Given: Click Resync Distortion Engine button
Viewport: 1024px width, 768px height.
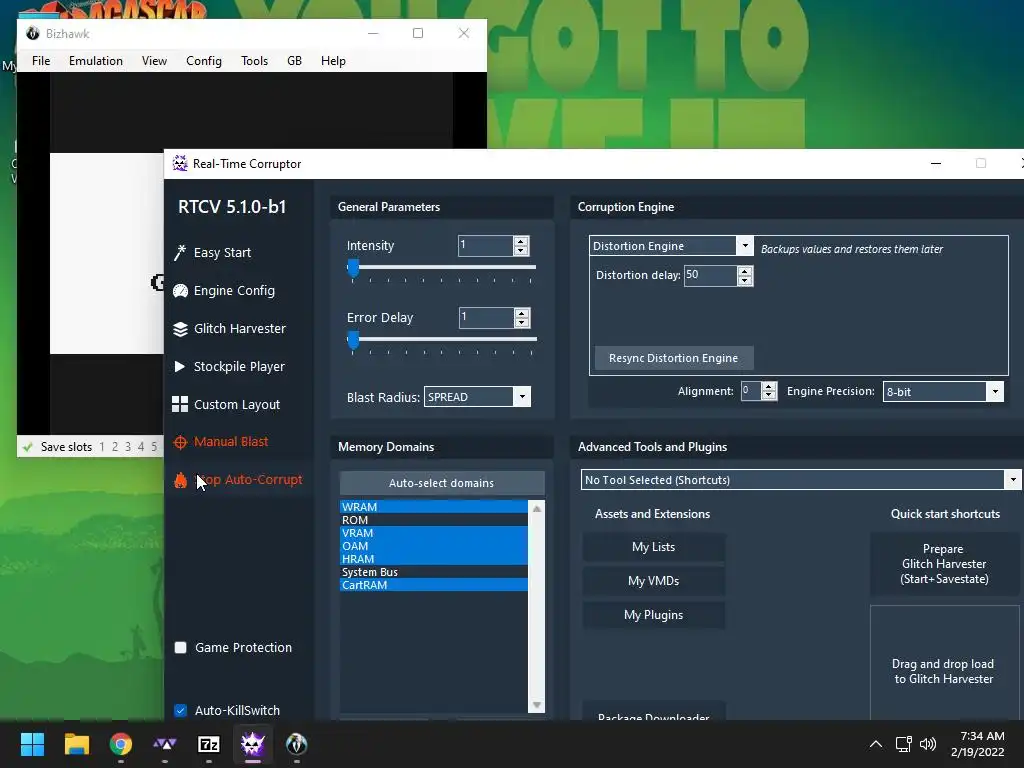Looking at the screenshot, I should (673, 358).
